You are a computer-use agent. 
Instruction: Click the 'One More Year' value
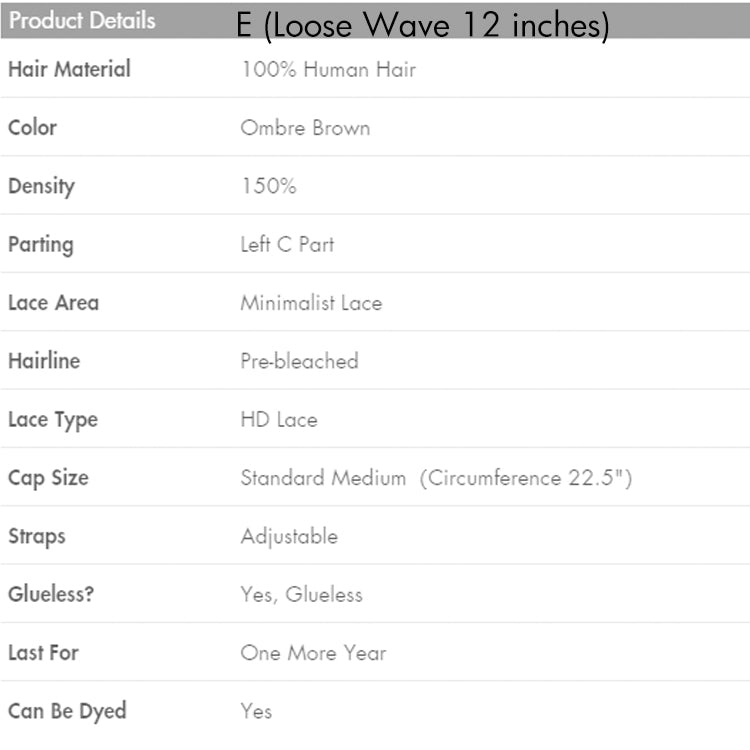(313, 653)
